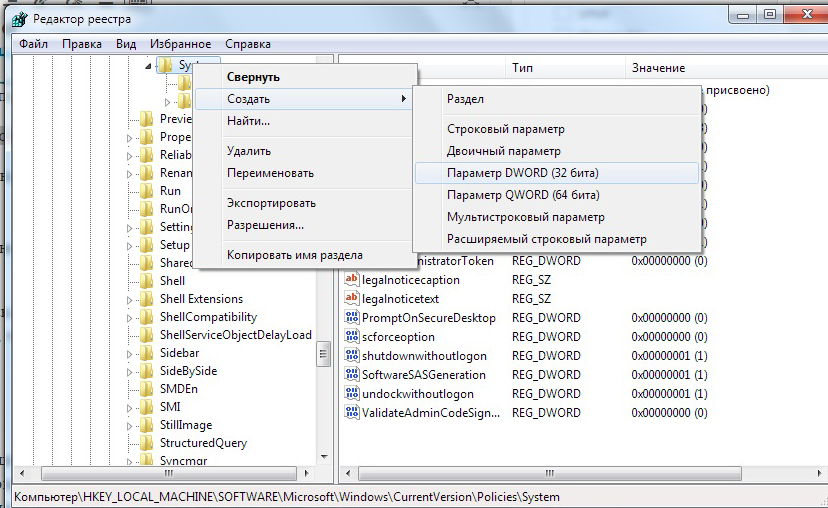The width and height of the screenshot is (828, 508).
Task: Click the Shell key folder icon
Action: [x=147, y=280]
